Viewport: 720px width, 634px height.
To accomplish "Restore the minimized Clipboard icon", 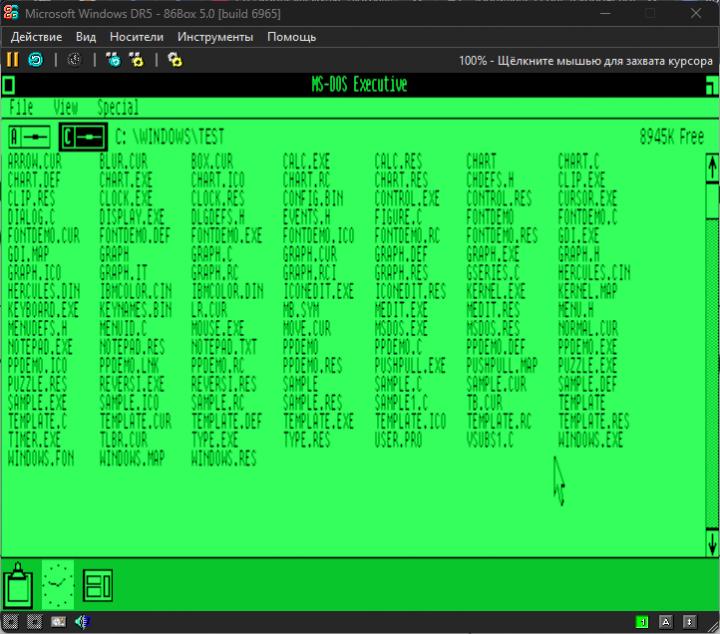I will (x=18, y=585).
